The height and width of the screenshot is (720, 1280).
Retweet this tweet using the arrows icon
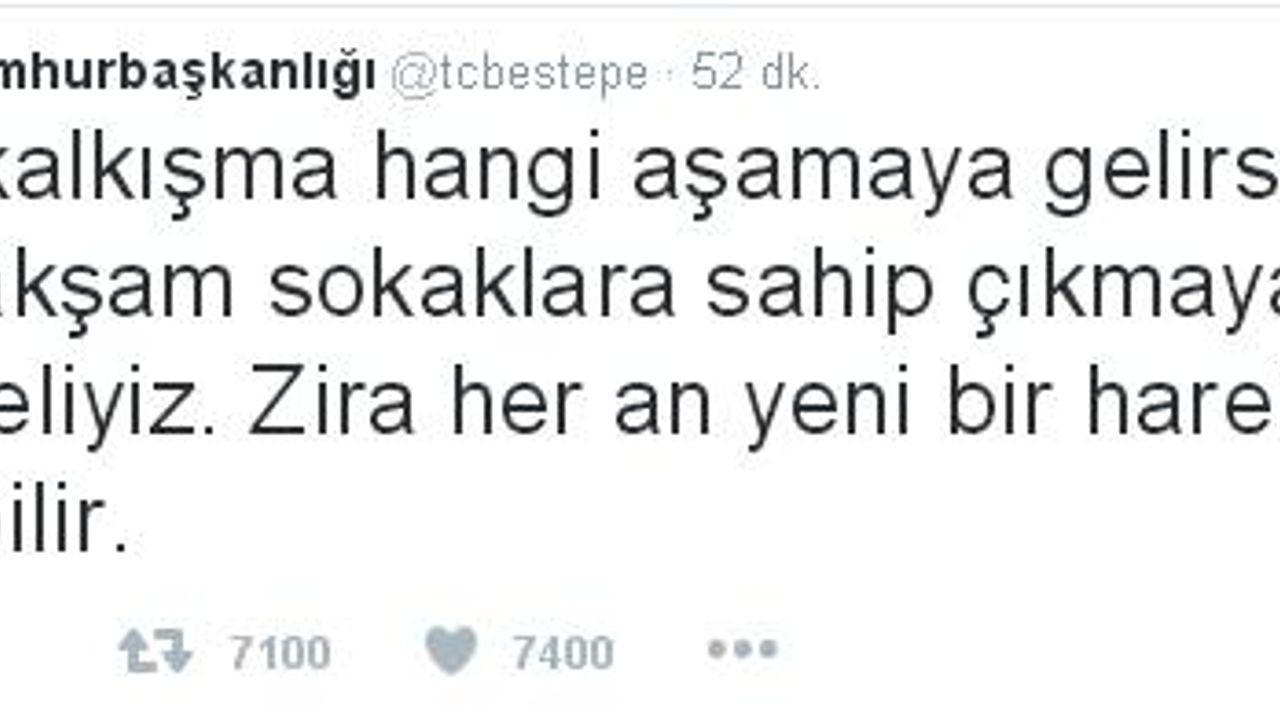pos(155,652)
